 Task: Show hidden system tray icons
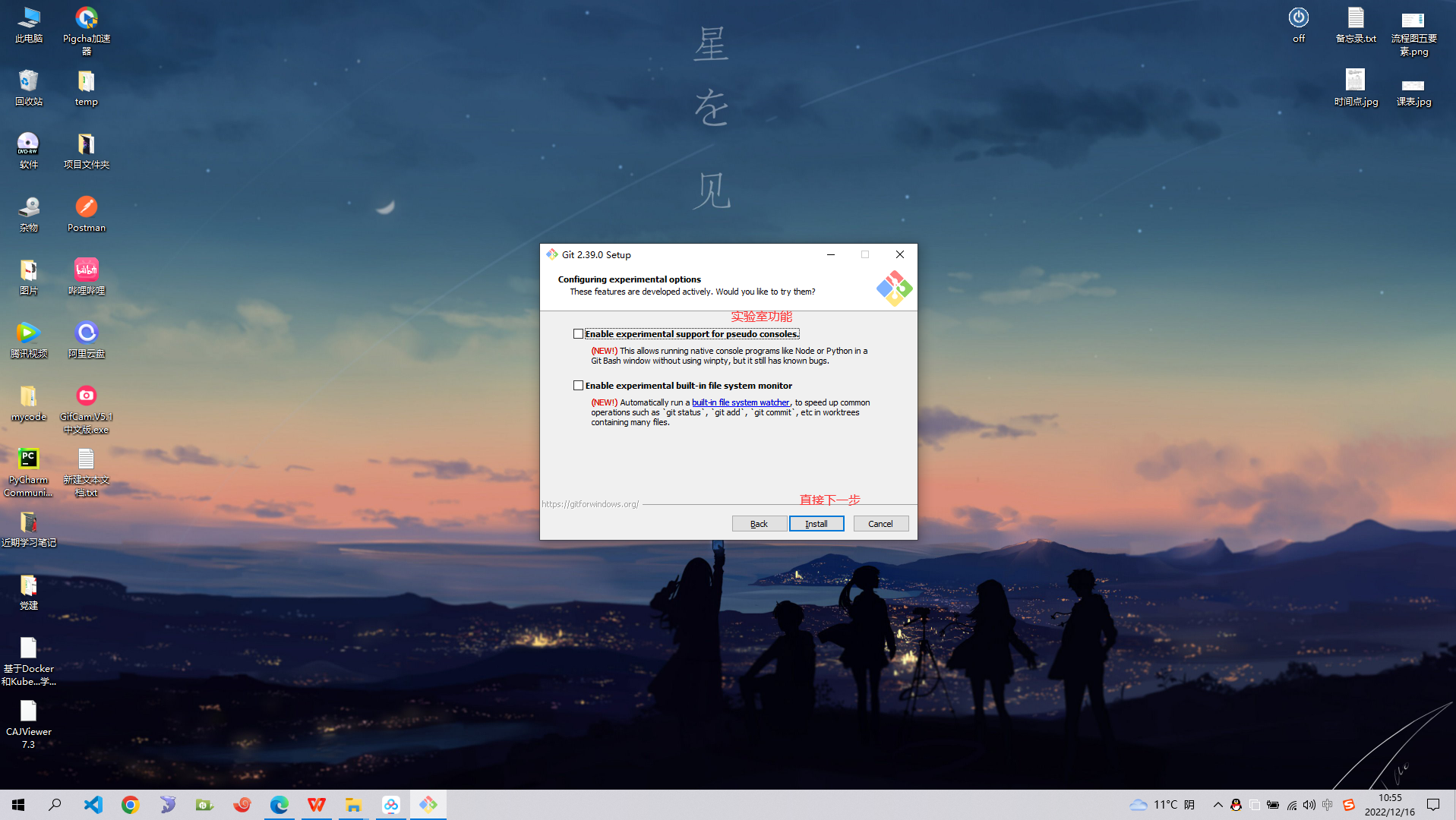click(1218, 805)
